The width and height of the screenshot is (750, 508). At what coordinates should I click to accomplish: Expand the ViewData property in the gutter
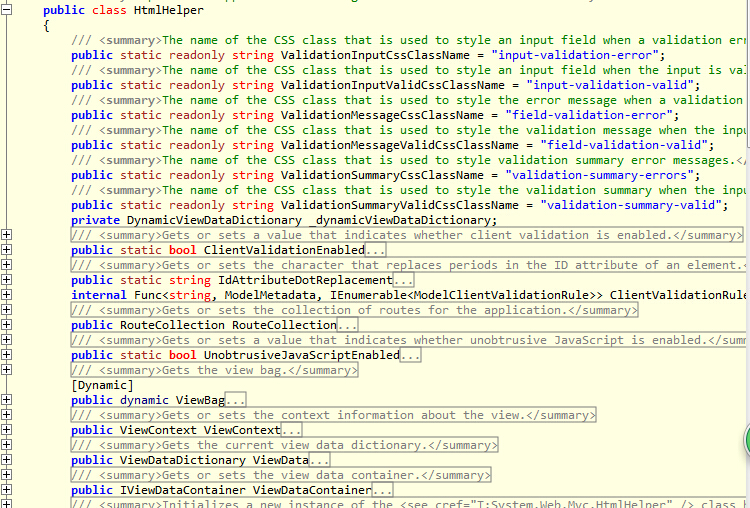click(6, 460)
